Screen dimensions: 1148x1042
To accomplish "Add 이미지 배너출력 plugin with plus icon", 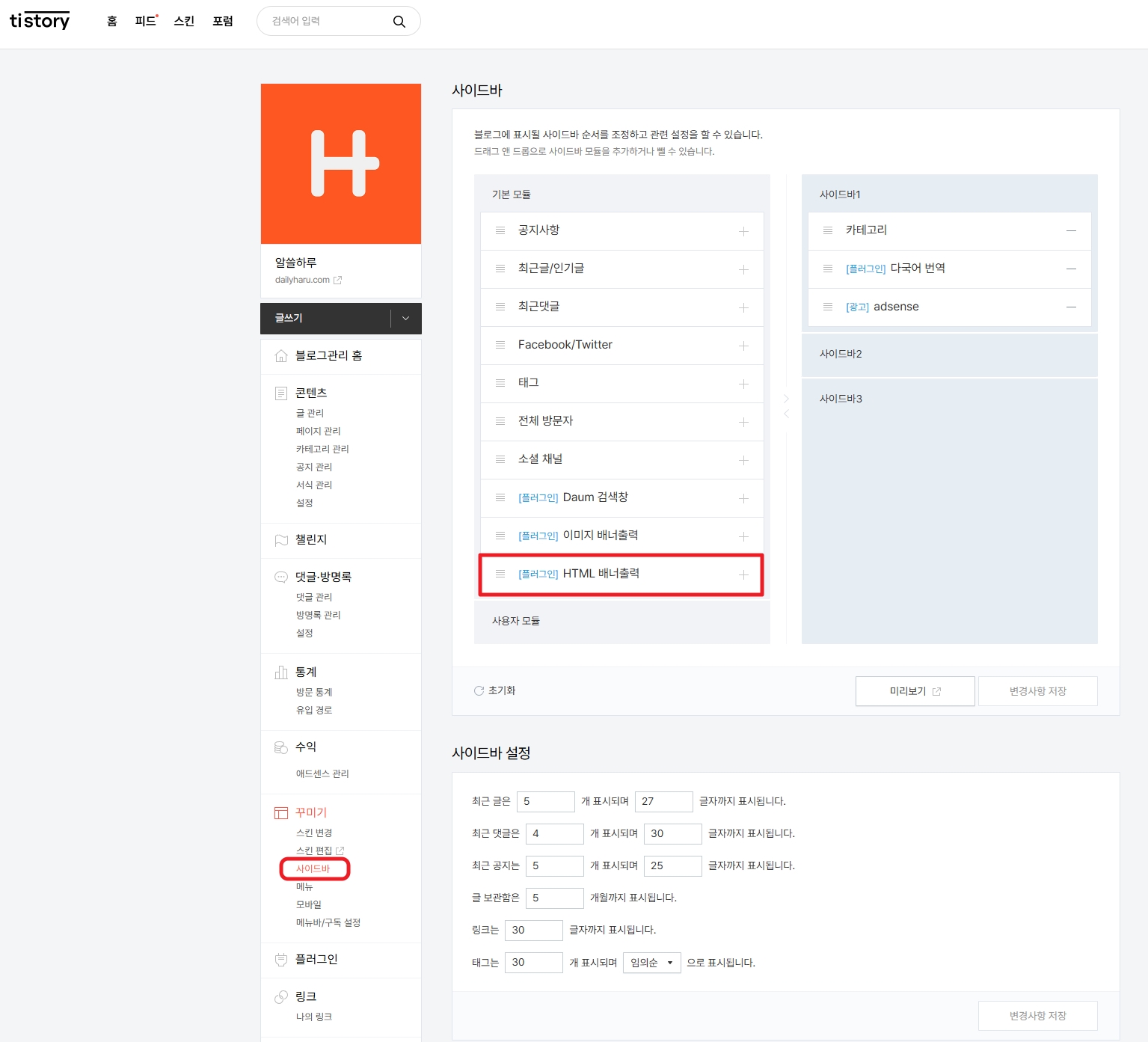I will [x=743, y=536].
